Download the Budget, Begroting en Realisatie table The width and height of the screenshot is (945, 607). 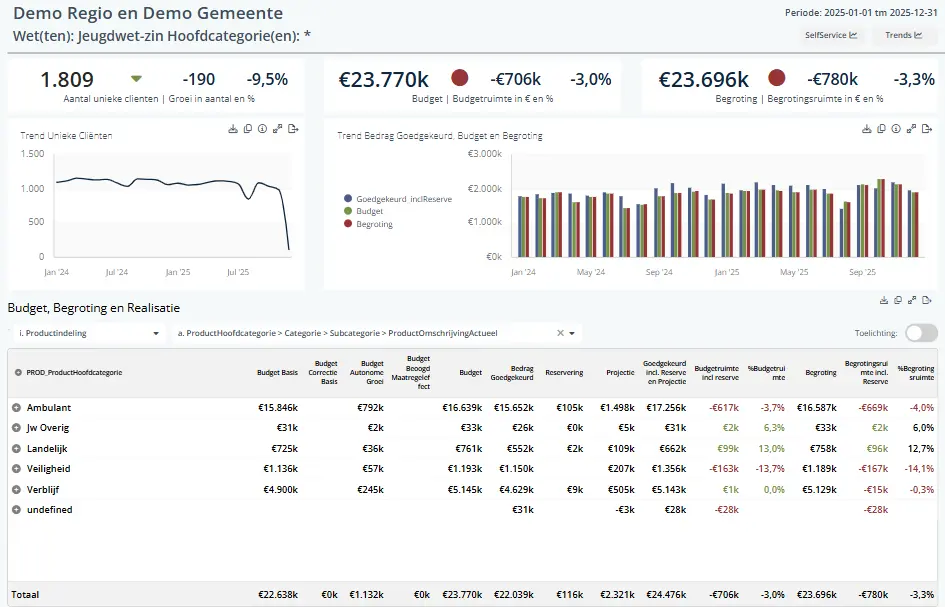click(x=883, y=299)
